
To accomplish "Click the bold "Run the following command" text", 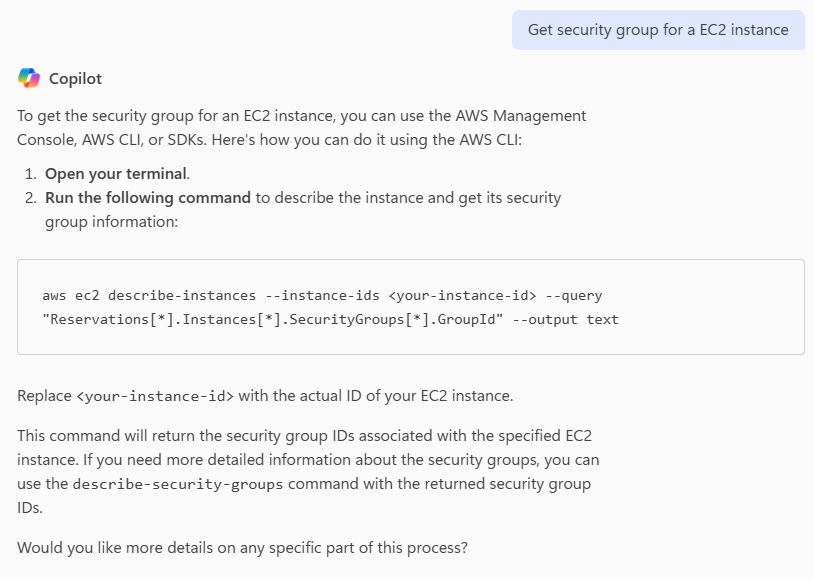I will click(147, 198).
